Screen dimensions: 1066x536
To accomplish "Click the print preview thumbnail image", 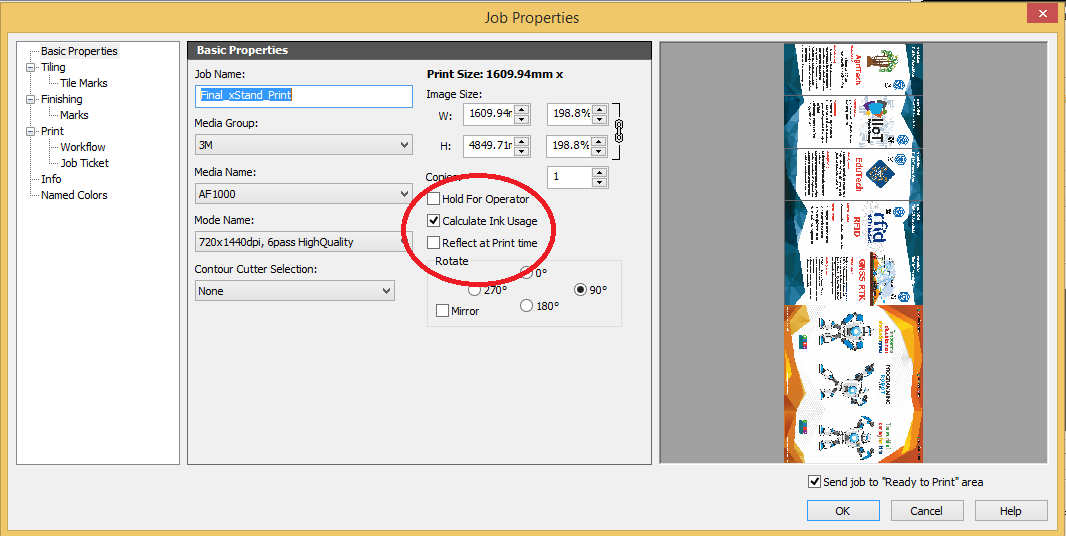I will point(852,253).
